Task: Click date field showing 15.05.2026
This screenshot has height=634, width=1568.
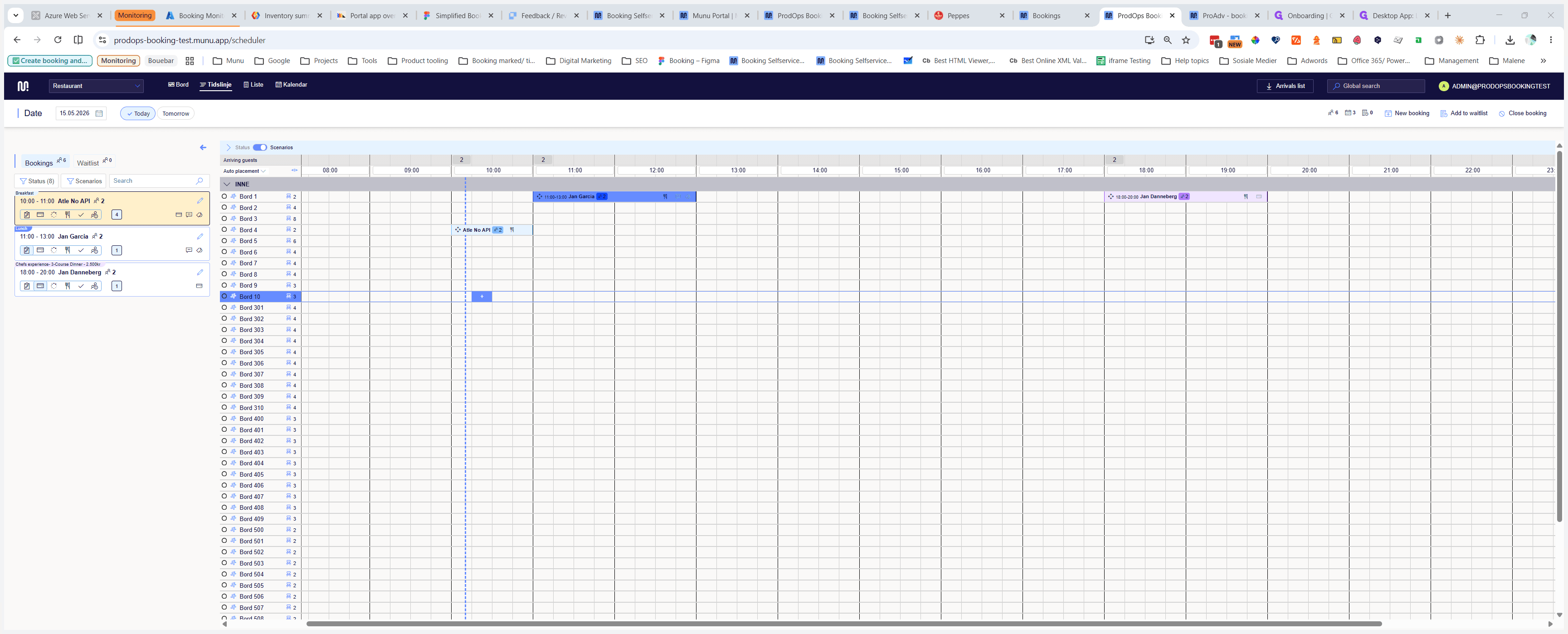Action: pyautogui.click(x=81, y=113)
